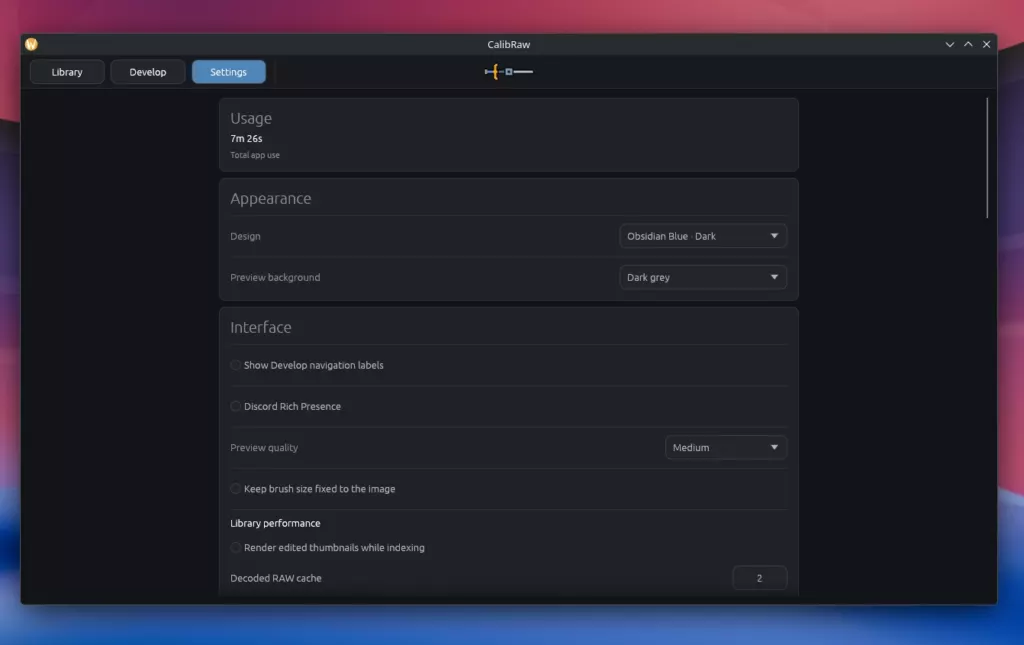Click the Appearance section heading
The width and height of the screenshot is (1024, 645).
pos(270,198)
